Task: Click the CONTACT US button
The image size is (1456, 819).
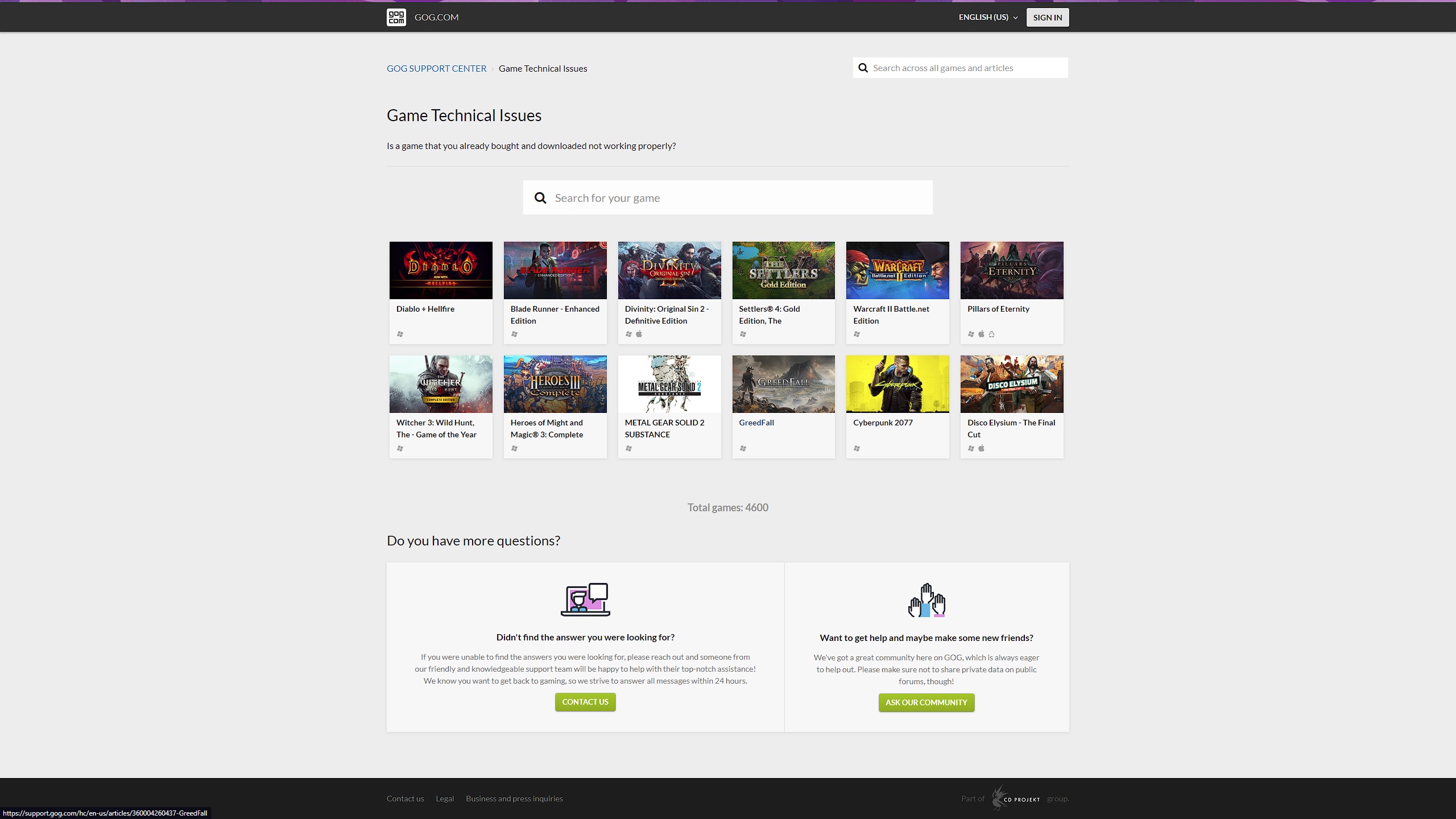Action: (x=585, y=702)
